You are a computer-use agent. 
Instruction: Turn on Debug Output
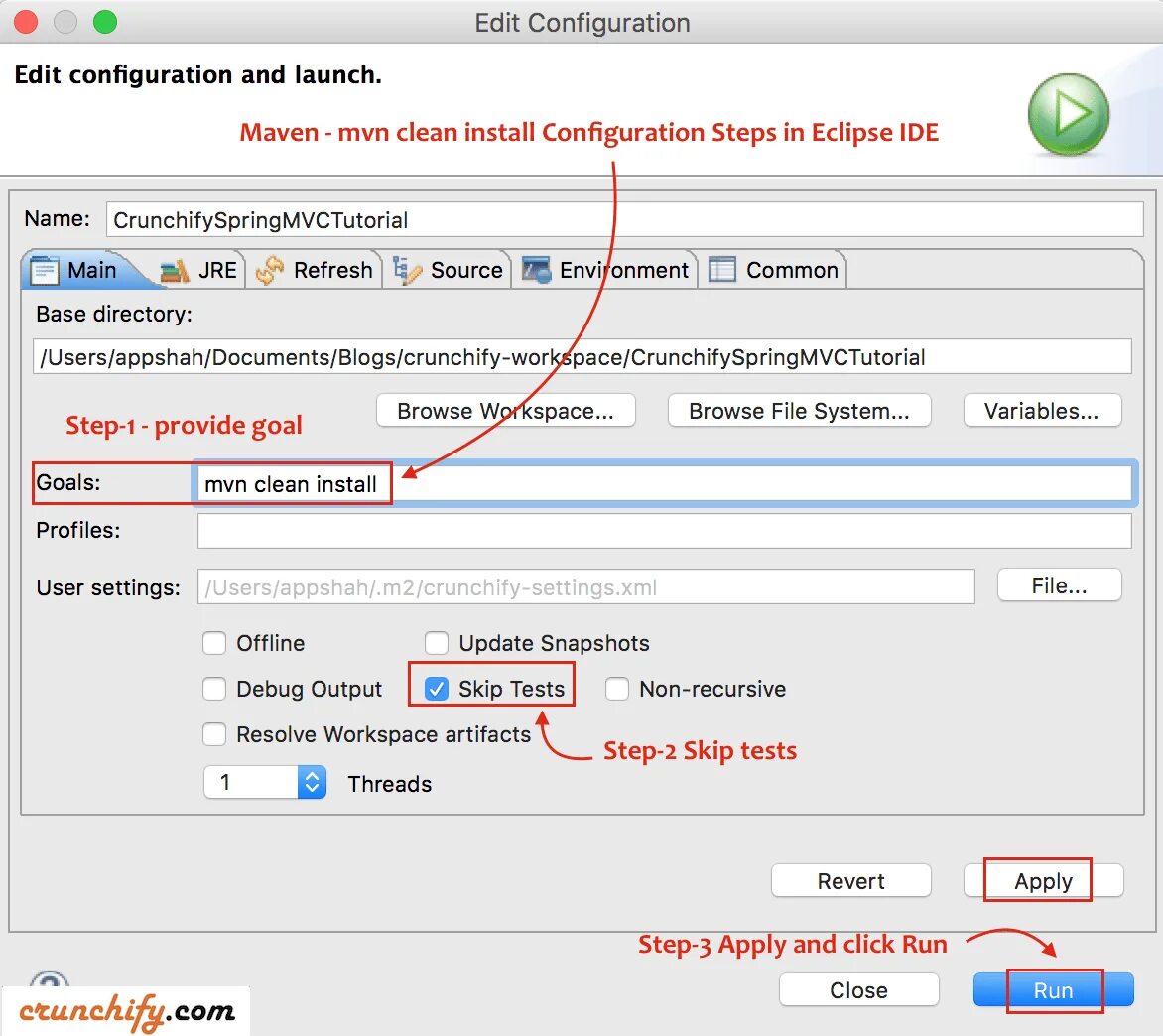coord(214,689)
